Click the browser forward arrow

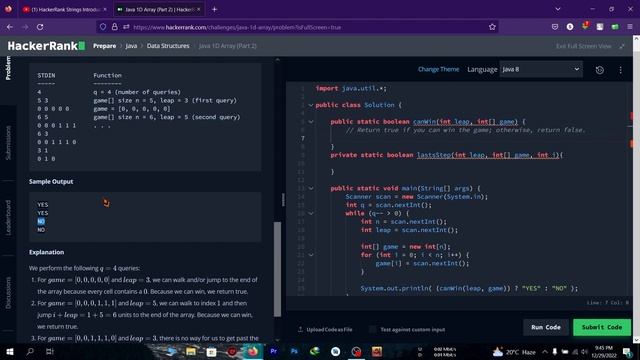pos(25,27)
